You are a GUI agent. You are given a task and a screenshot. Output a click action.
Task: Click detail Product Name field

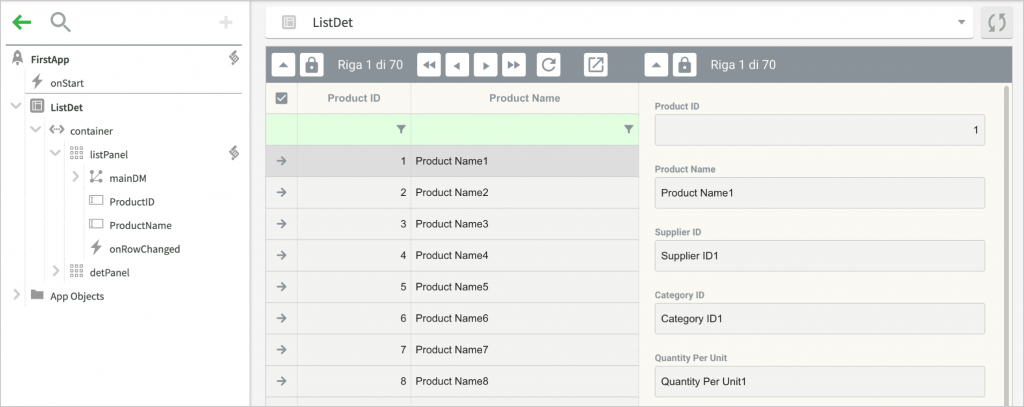tap(820, 193)
